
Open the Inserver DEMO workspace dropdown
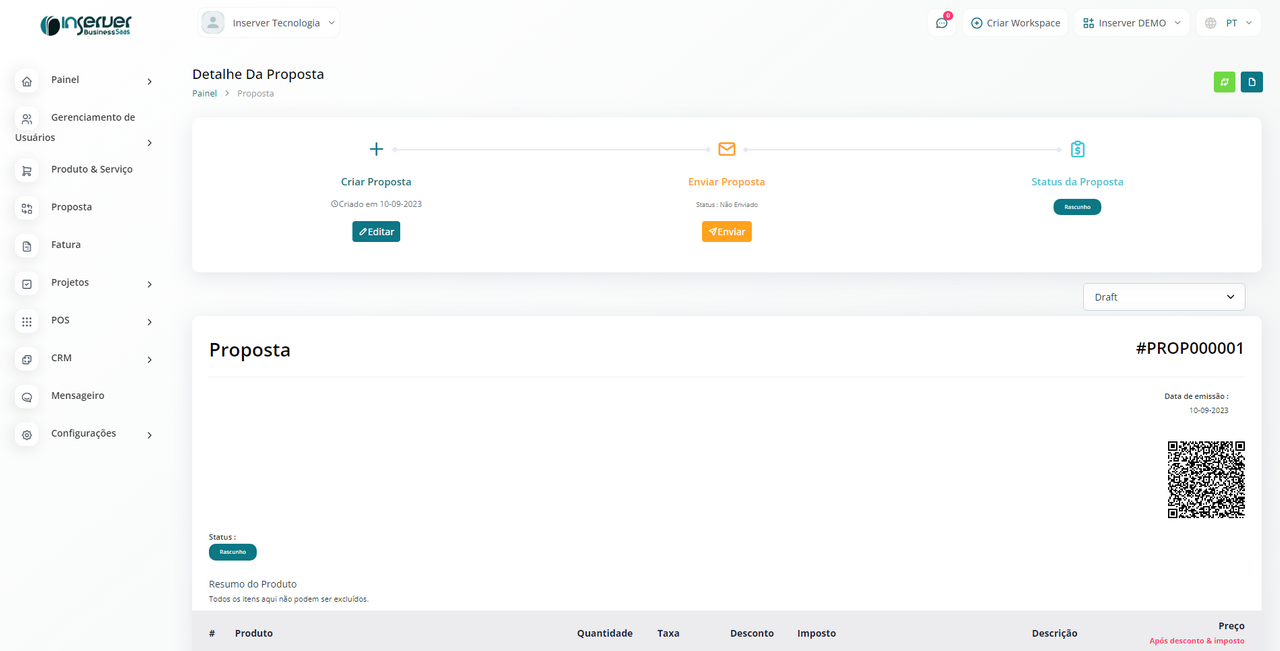coord(1131,23)
